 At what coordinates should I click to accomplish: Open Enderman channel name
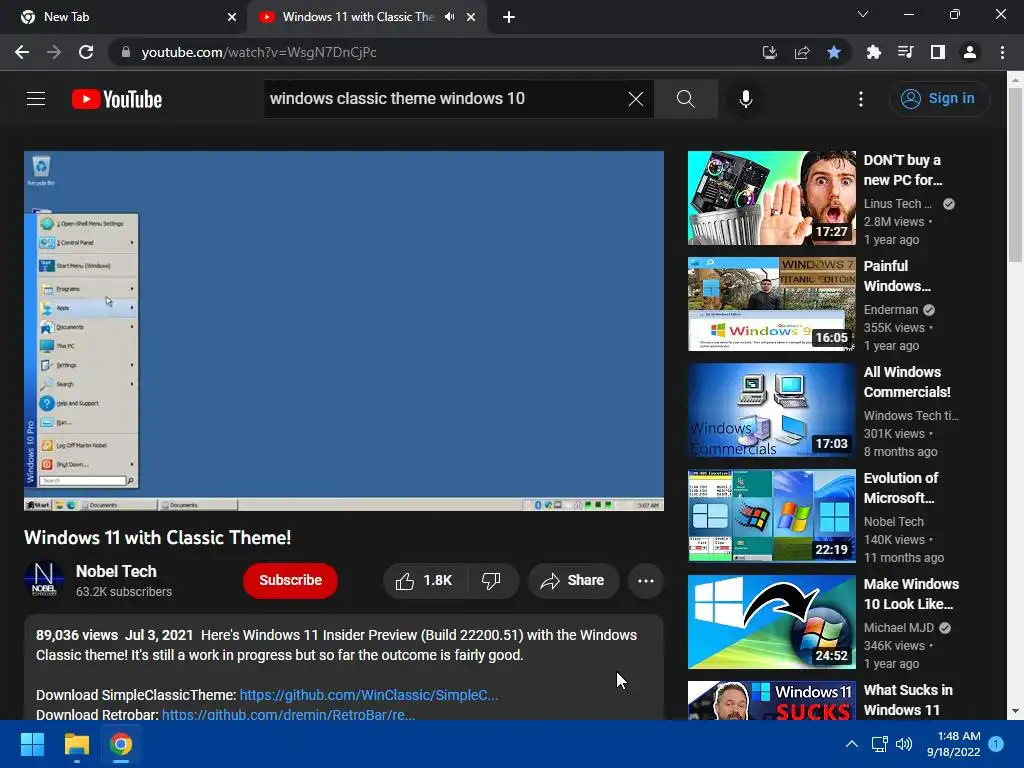click(891, 310)
